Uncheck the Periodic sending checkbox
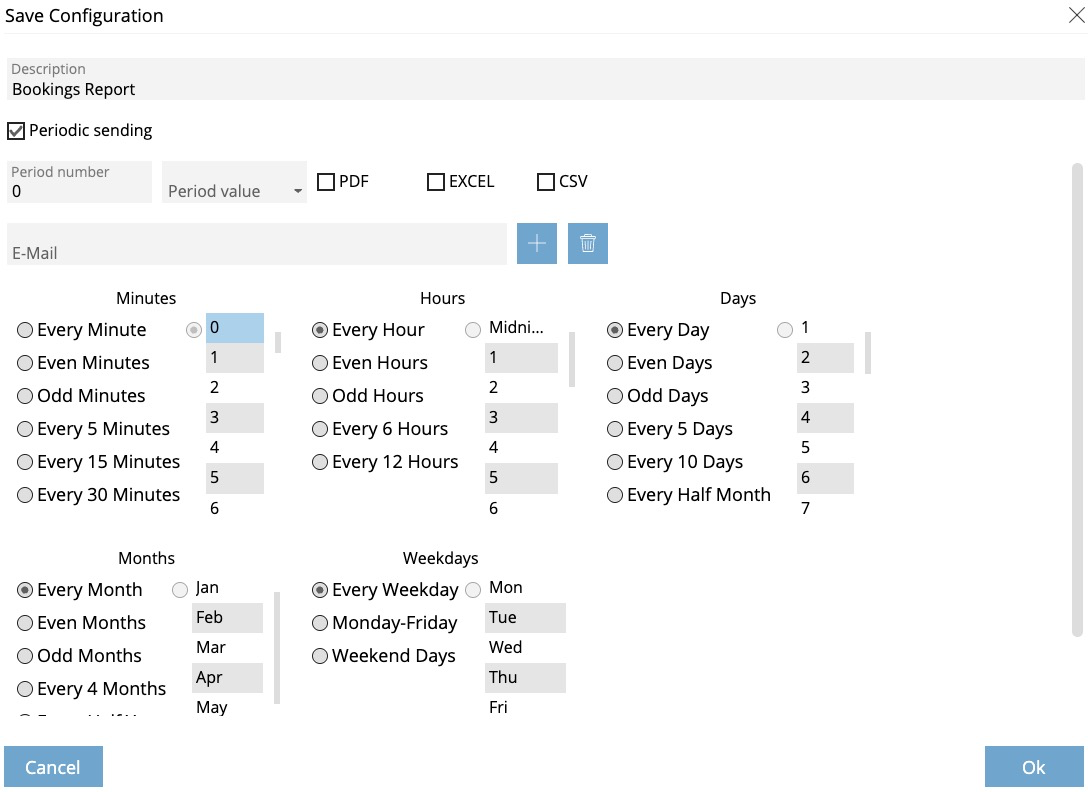1092x792 pixels. click(16, 131)
